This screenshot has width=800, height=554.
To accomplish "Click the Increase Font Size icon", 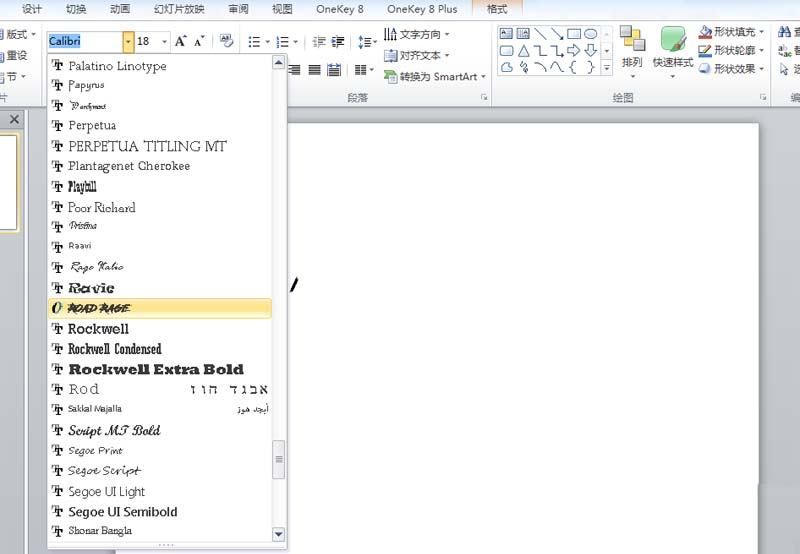I will coord(181,41).
